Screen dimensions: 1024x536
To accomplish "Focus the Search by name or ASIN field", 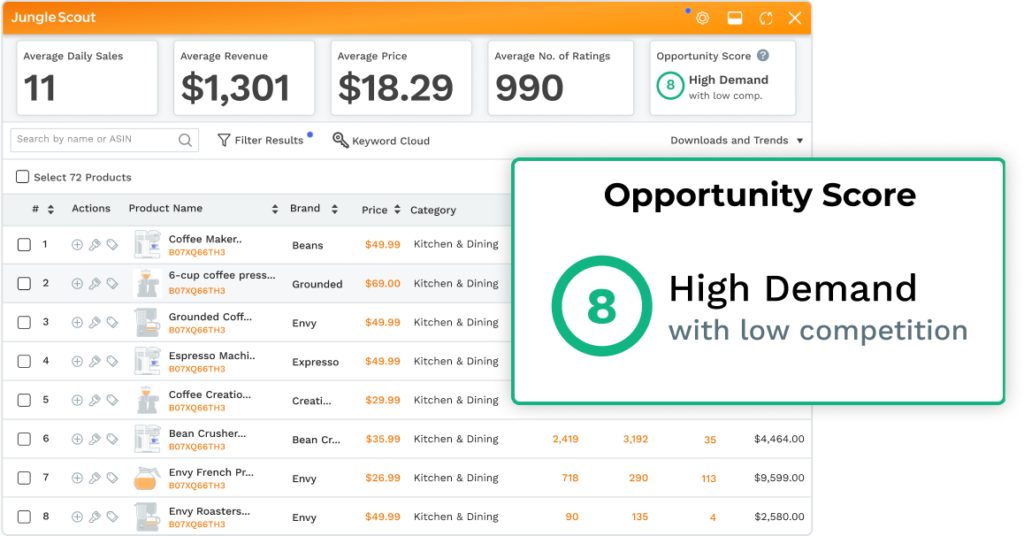I will click(x=104, y=140).
